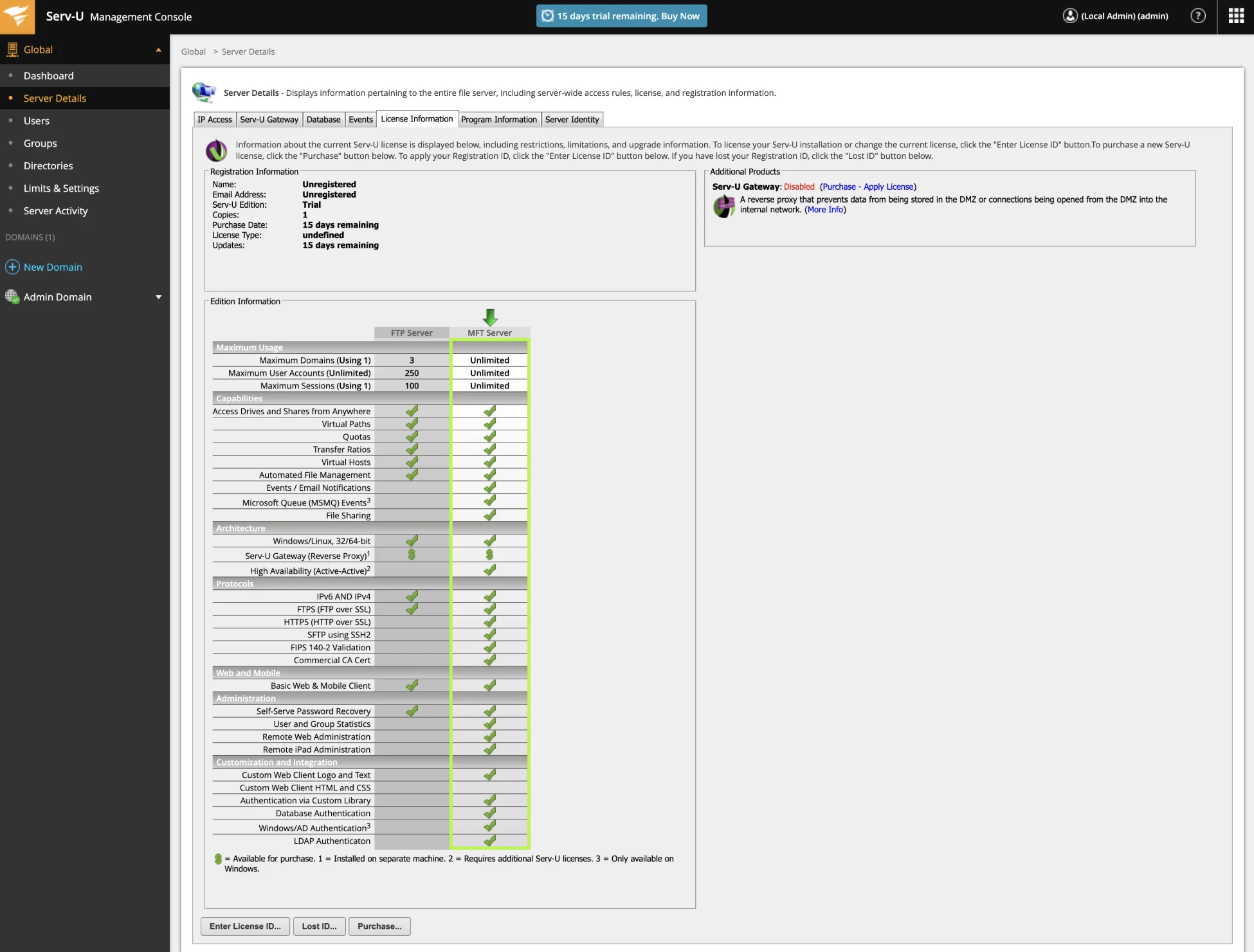Open Users in the sidebar
1254x952 pixels.
pos(85,120)
